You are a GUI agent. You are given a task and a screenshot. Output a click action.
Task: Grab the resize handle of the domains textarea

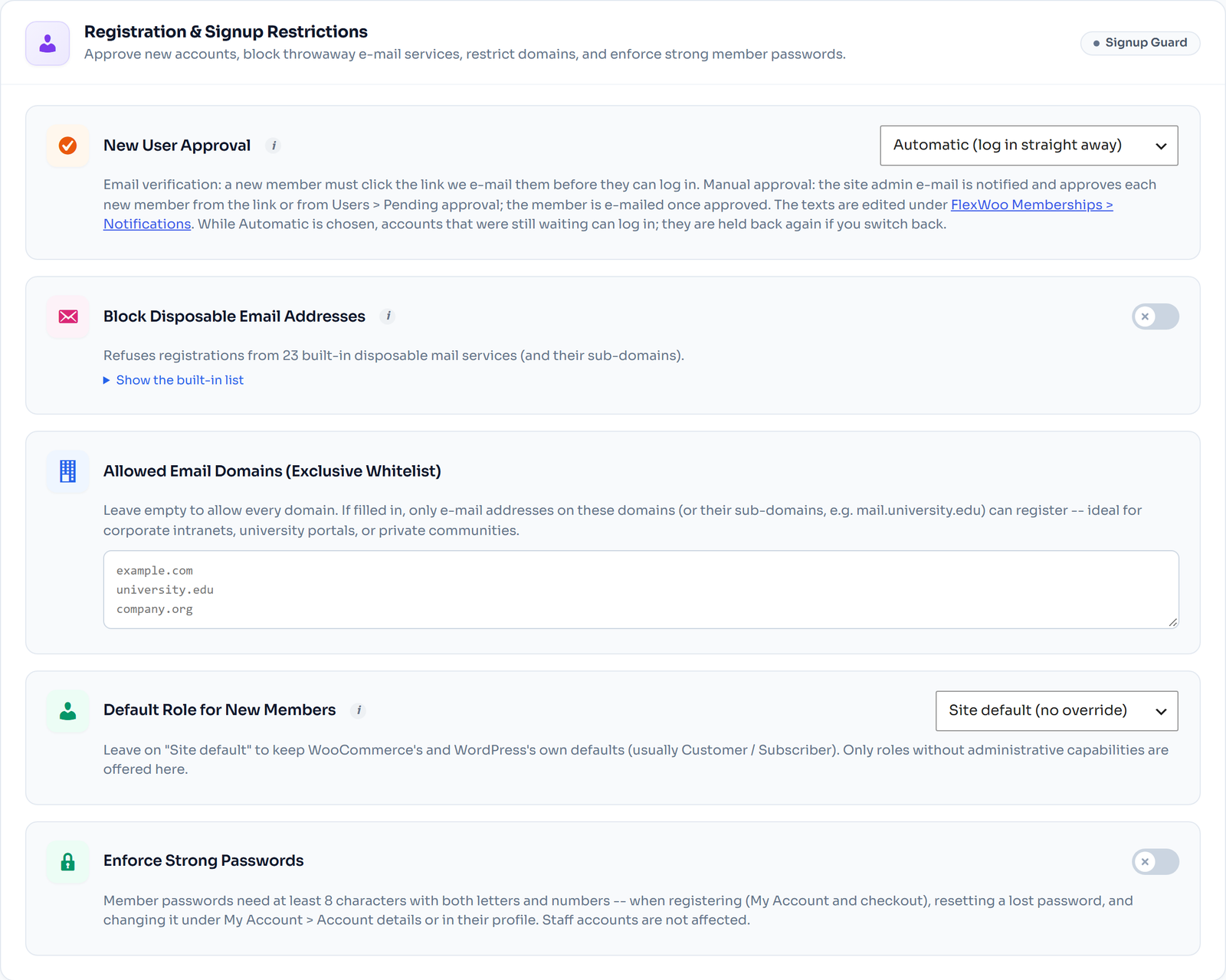1173,623
